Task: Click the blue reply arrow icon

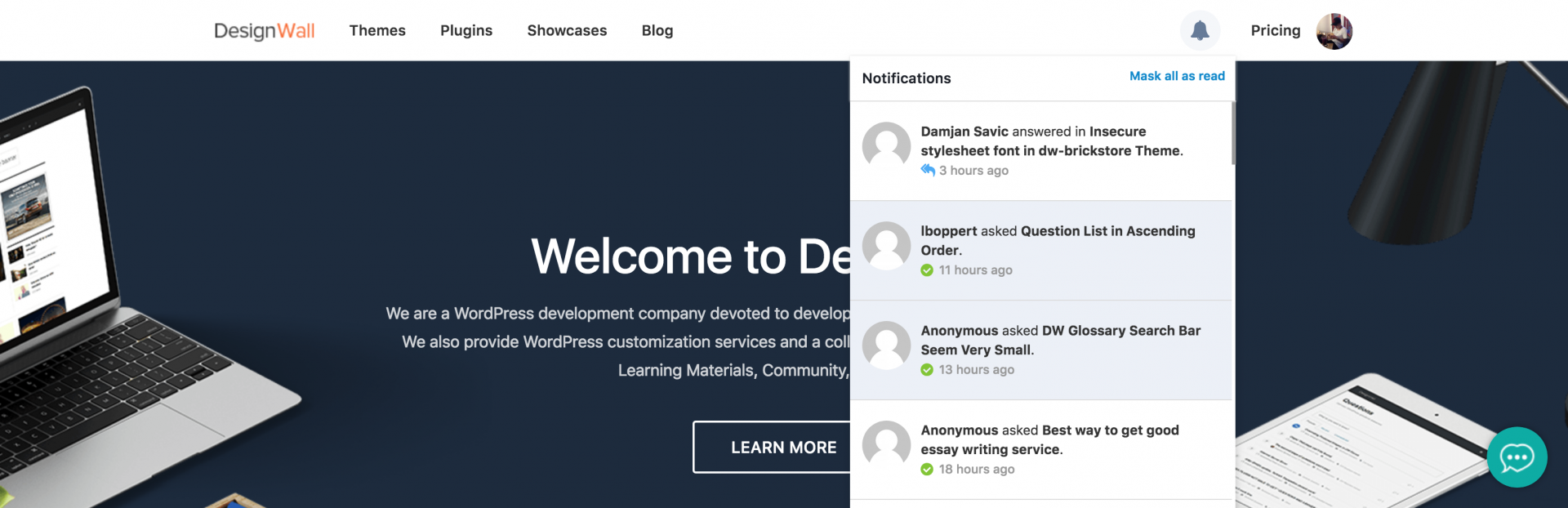Action: coord(928,170)
